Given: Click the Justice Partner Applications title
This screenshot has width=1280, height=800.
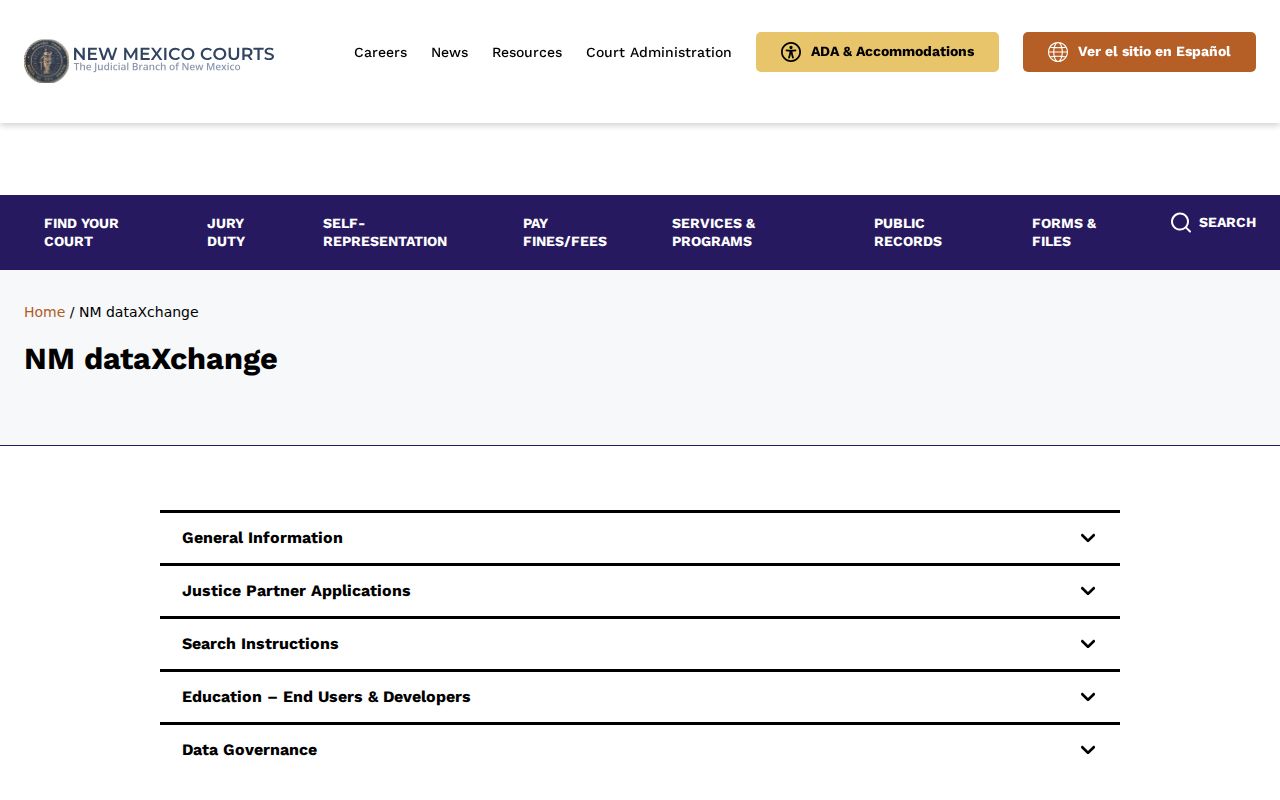Looking at the screenshot, I should [x=296, y=591].
